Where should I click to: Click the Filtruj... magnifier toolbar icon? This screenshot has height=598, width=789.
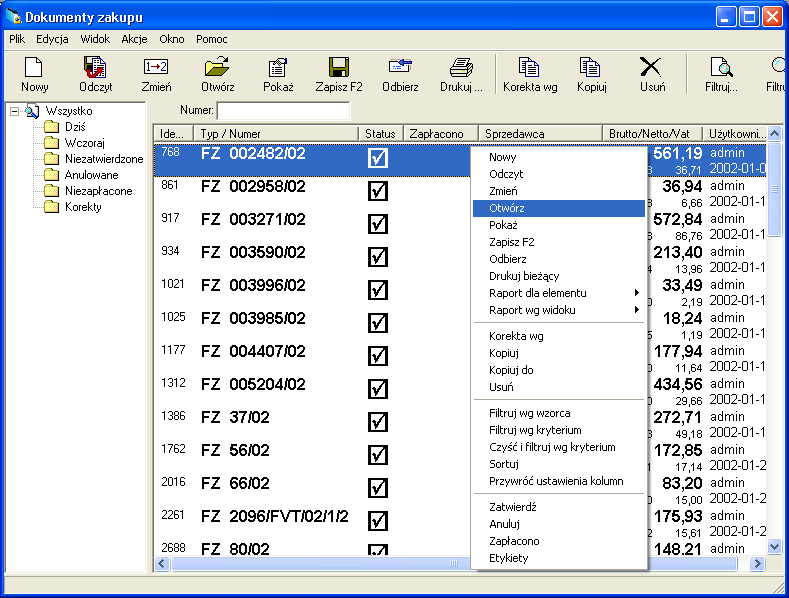point(721,67)
